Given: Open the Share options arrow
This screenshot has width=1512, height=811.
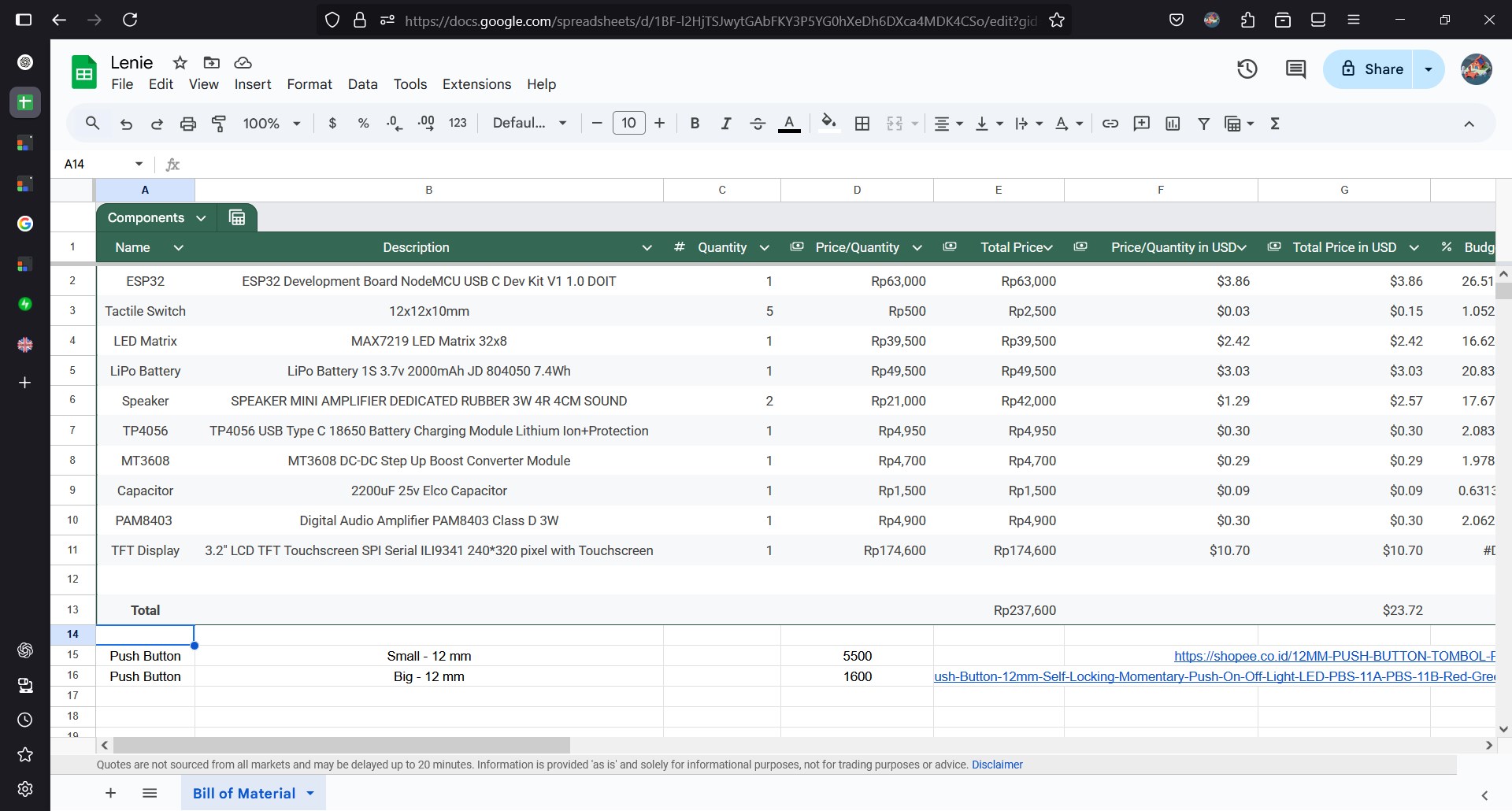Looking at the screenshot, I should [1429, 69].
